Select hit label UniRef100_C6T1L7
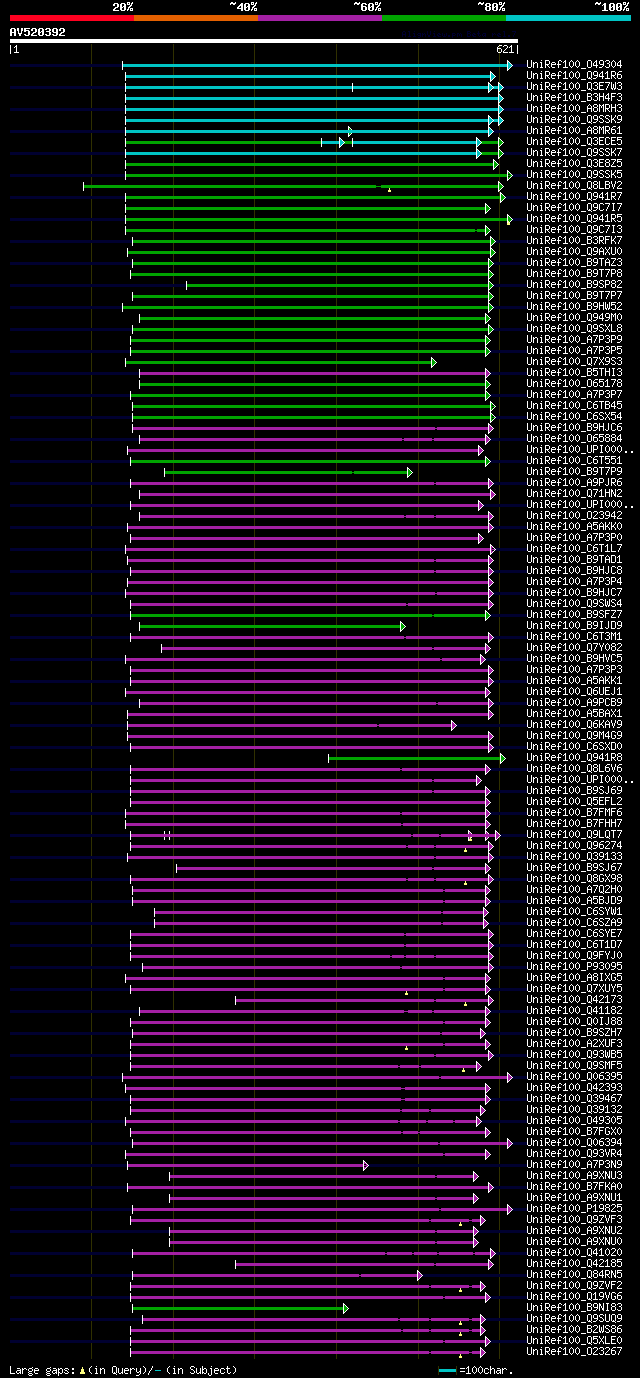Screen dimensions: 640x1378 [x=574, y=549]
